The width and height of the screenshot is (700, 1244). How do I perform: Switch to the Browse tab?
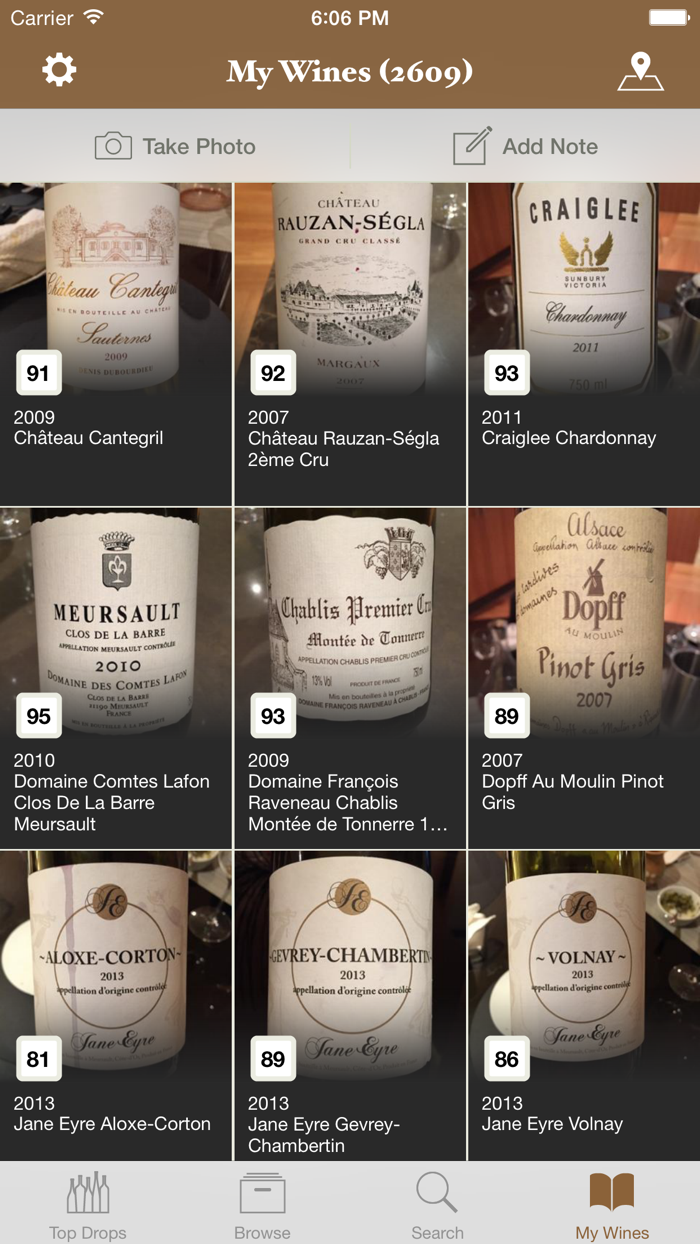point(262,1205)
